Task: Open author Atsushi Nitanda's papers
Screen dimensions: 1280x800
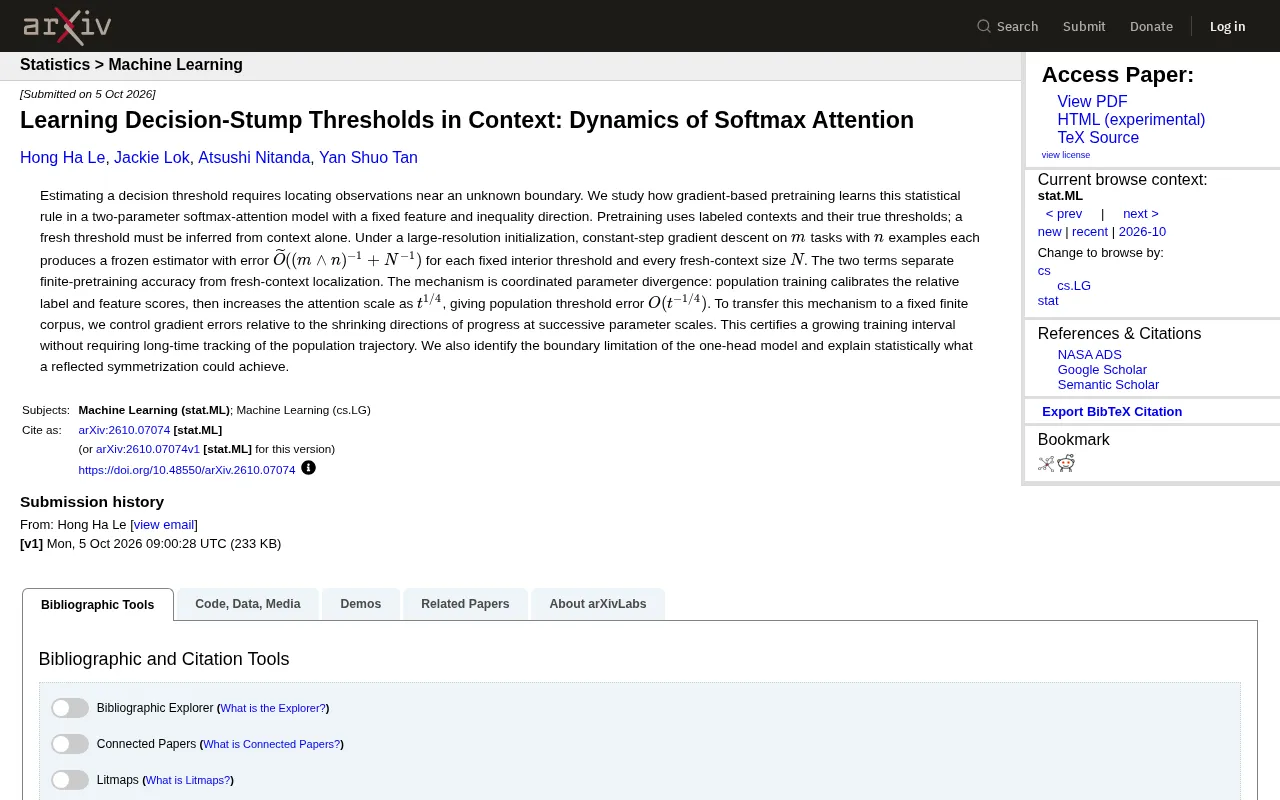Action: tap(254, 158)
